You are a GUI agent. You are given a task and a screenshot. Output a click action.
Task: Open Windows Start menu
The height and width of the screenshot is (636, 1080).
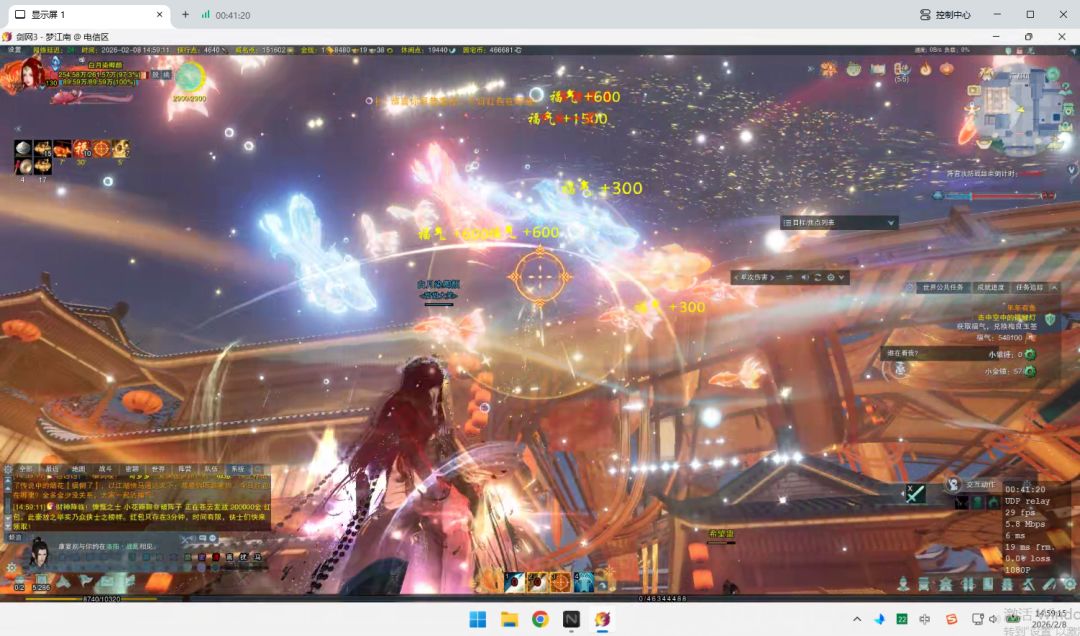pyautogui.click(x=477, y=619)
